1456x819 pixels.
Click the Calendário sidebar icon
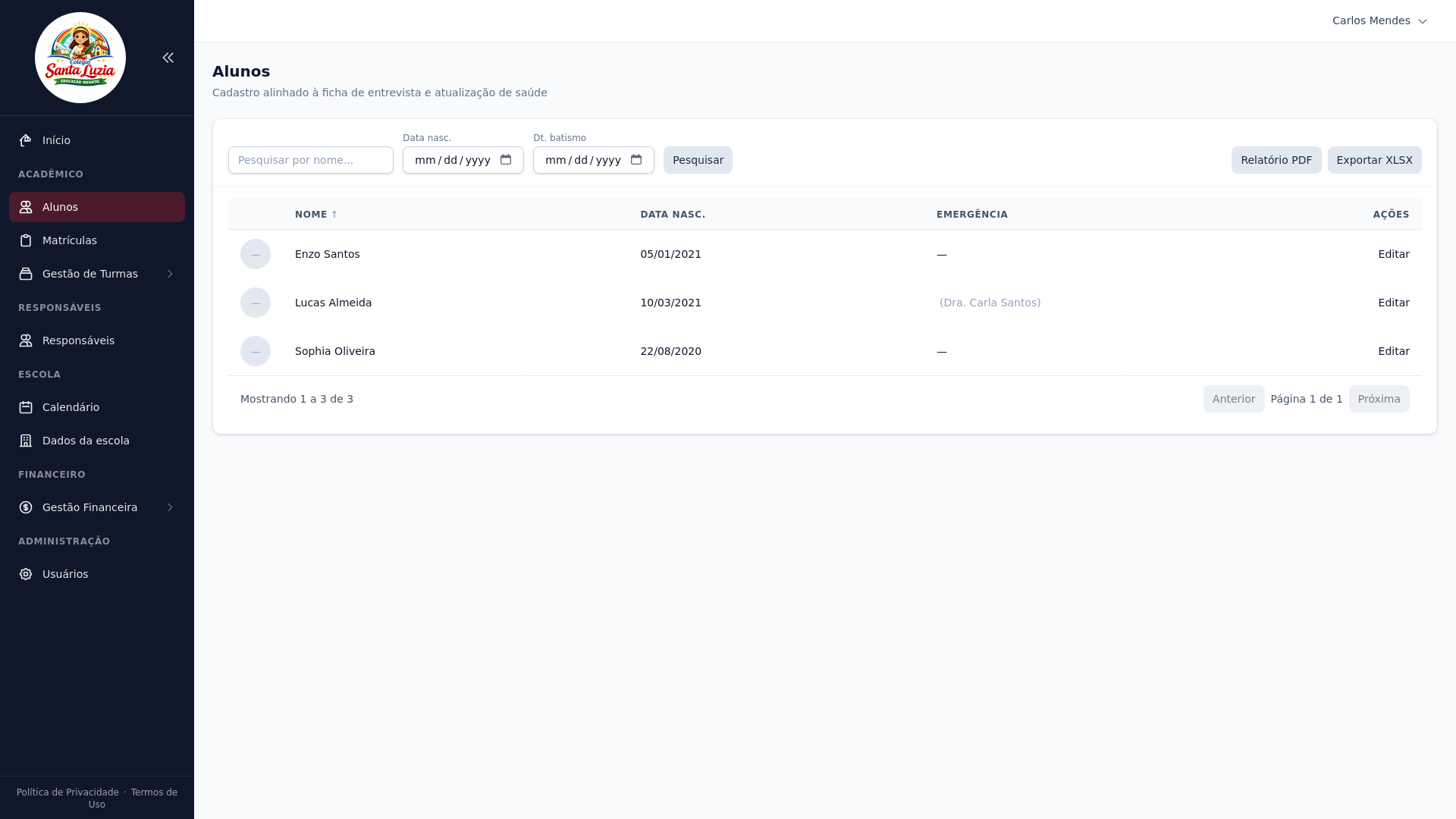tap(26, 407)
